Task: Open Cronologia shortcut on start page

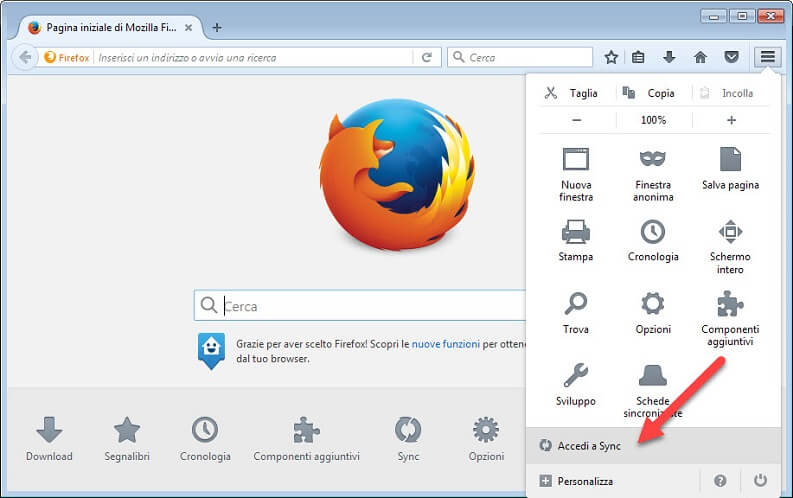Action: point(205,439)
